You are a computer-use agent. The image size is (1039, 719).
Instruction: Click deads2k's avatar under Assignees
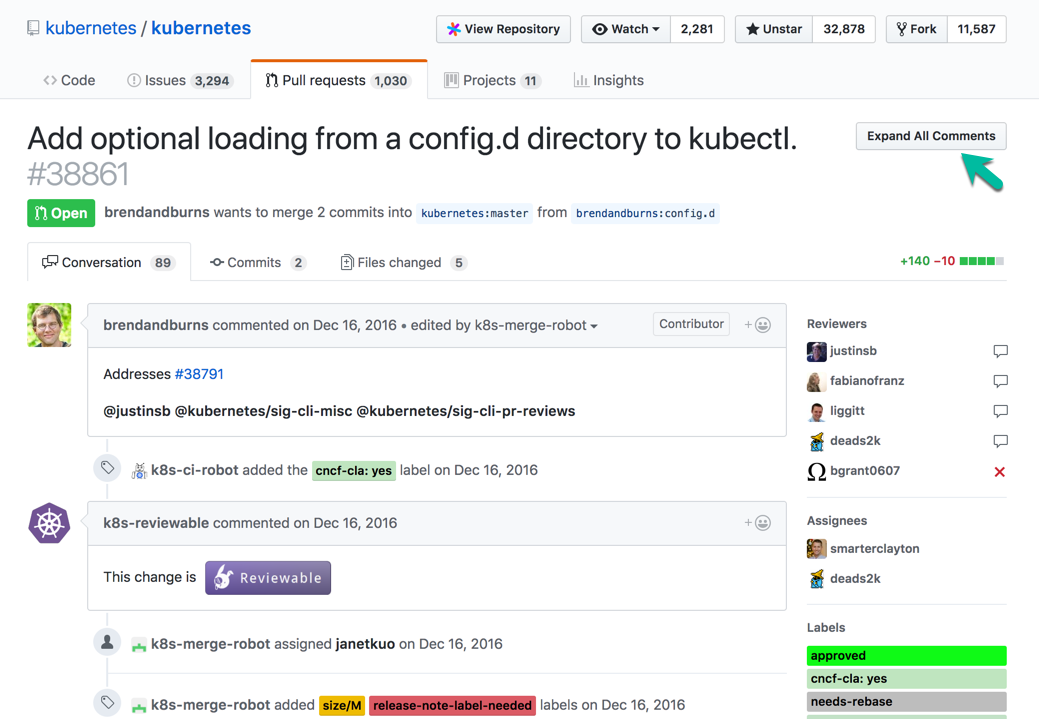coord(816,579)
